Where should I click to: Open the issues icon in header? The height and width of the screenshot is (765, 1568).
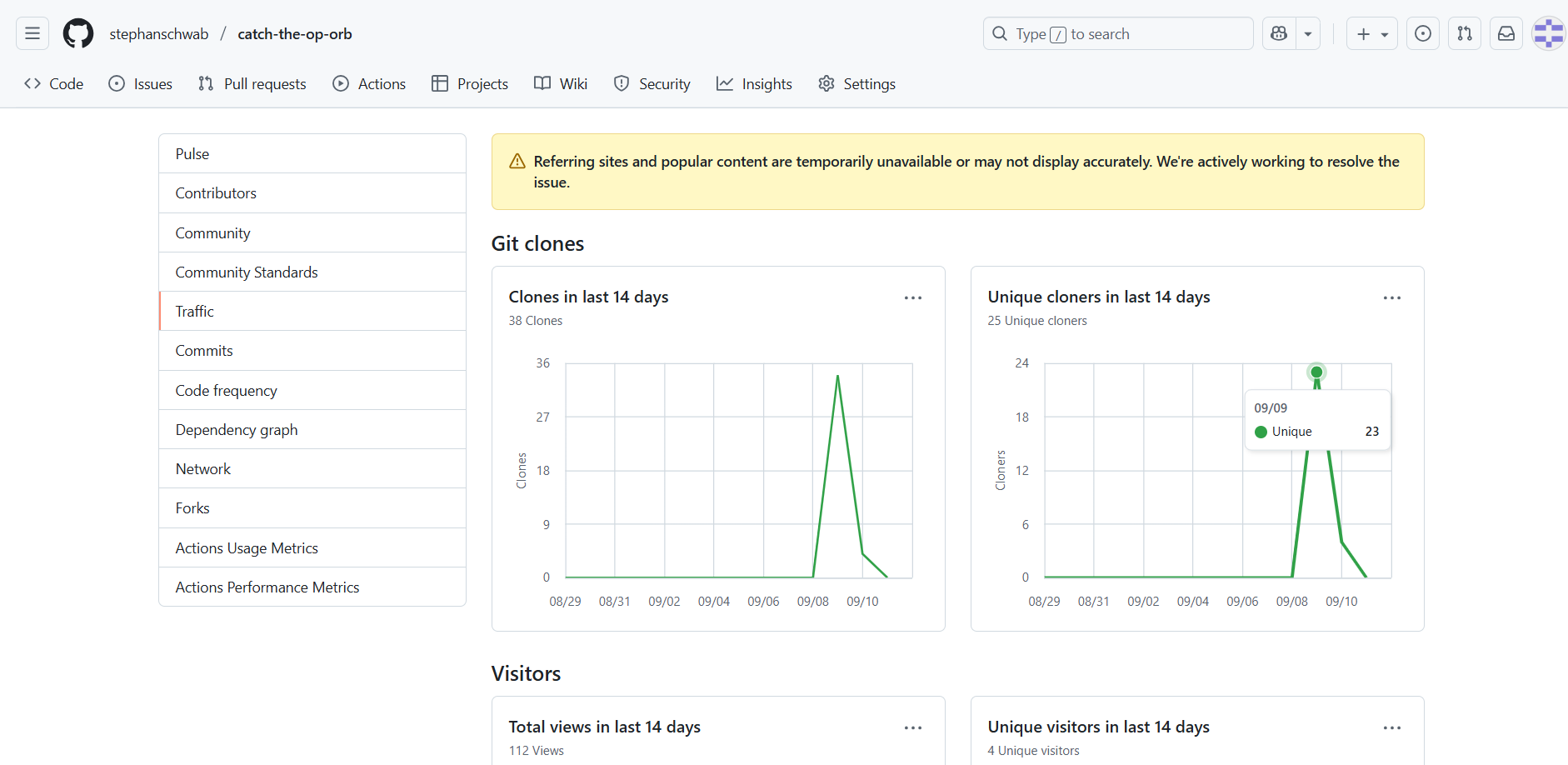[1423, 33]
